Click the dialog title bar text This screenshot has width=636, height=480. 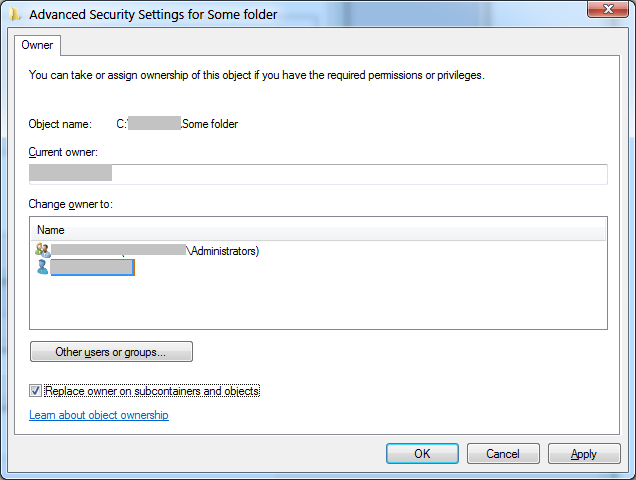click(x=153, y=14)
